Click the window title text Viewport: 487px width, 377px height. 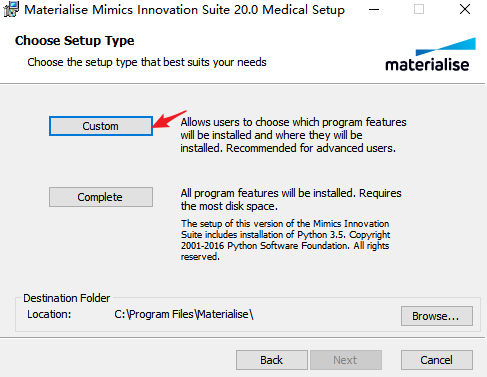pos(185,10)
